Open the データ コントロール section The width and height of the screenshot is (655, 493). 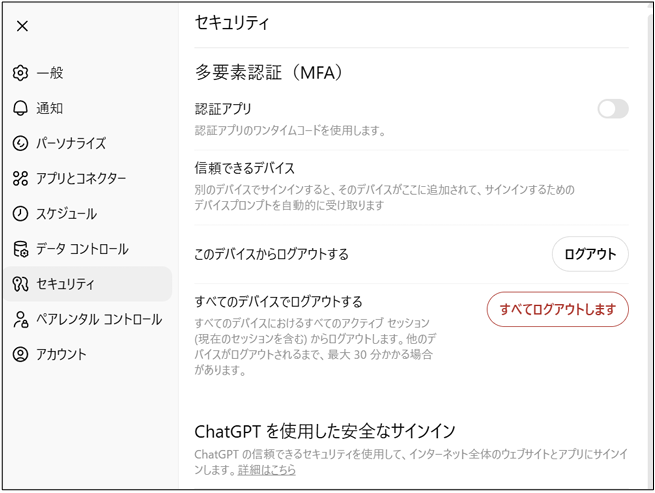click(x=82, y=249)
